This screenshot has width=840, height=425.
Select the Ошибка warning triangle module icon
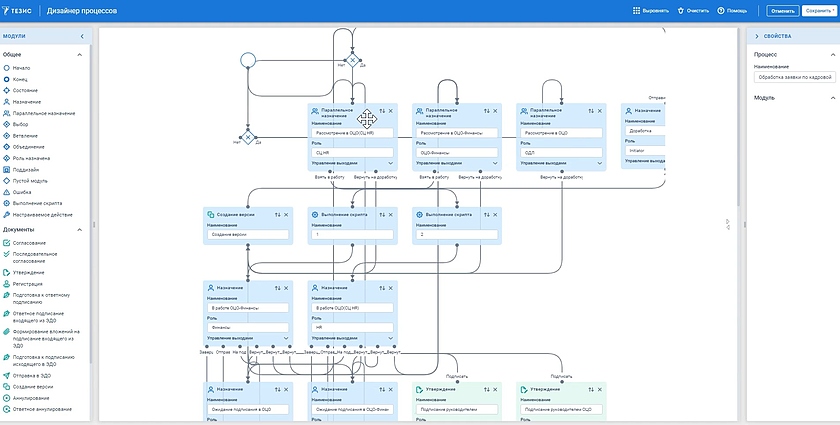7,192
